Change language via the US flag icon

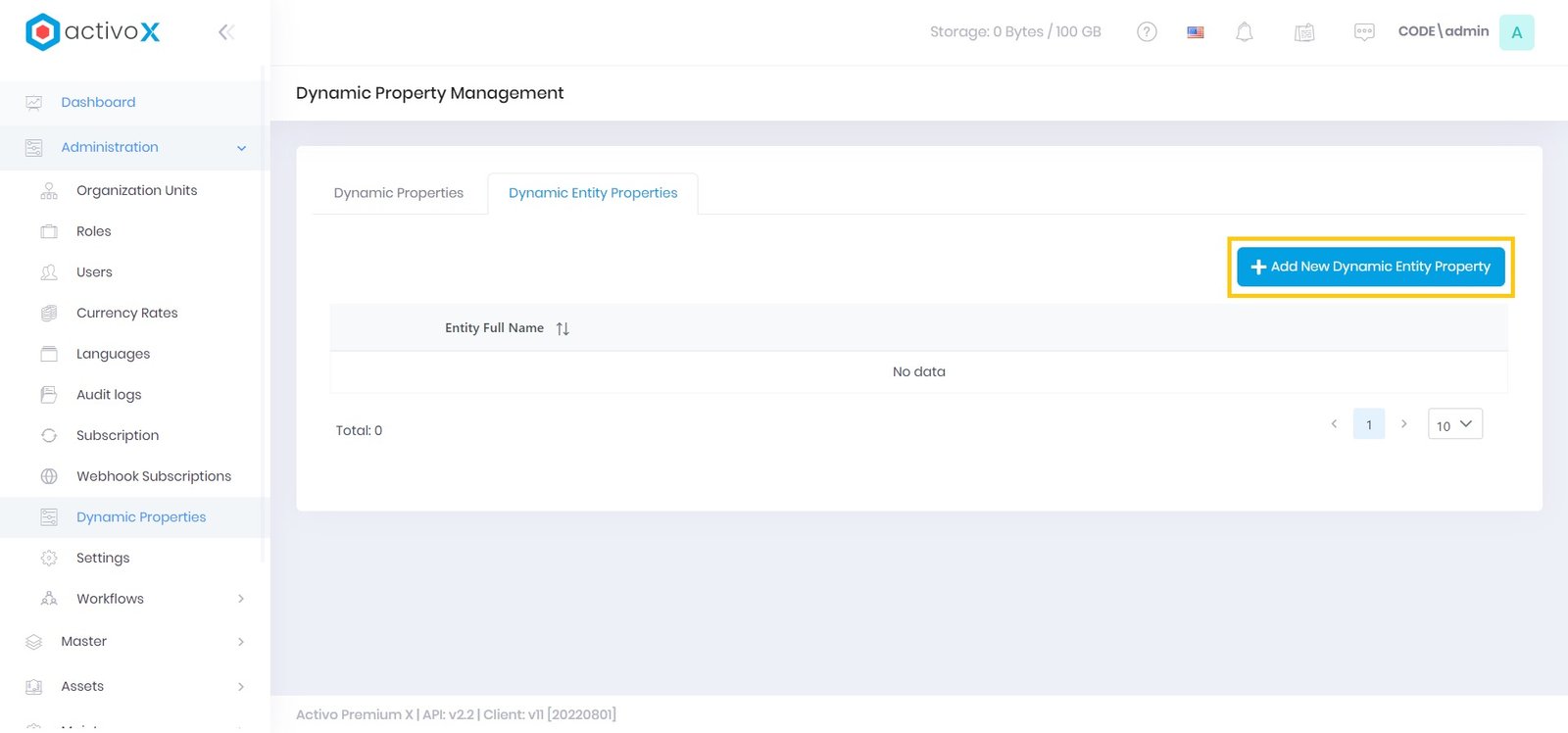1196,32
